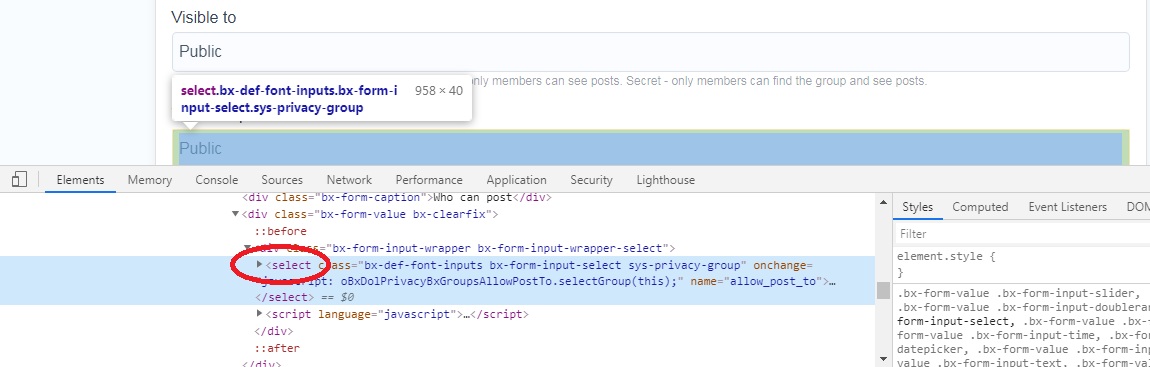Open the Console tab
Image resolution: width=1150 pixels, height=367 pixels.
coord(216,180)
